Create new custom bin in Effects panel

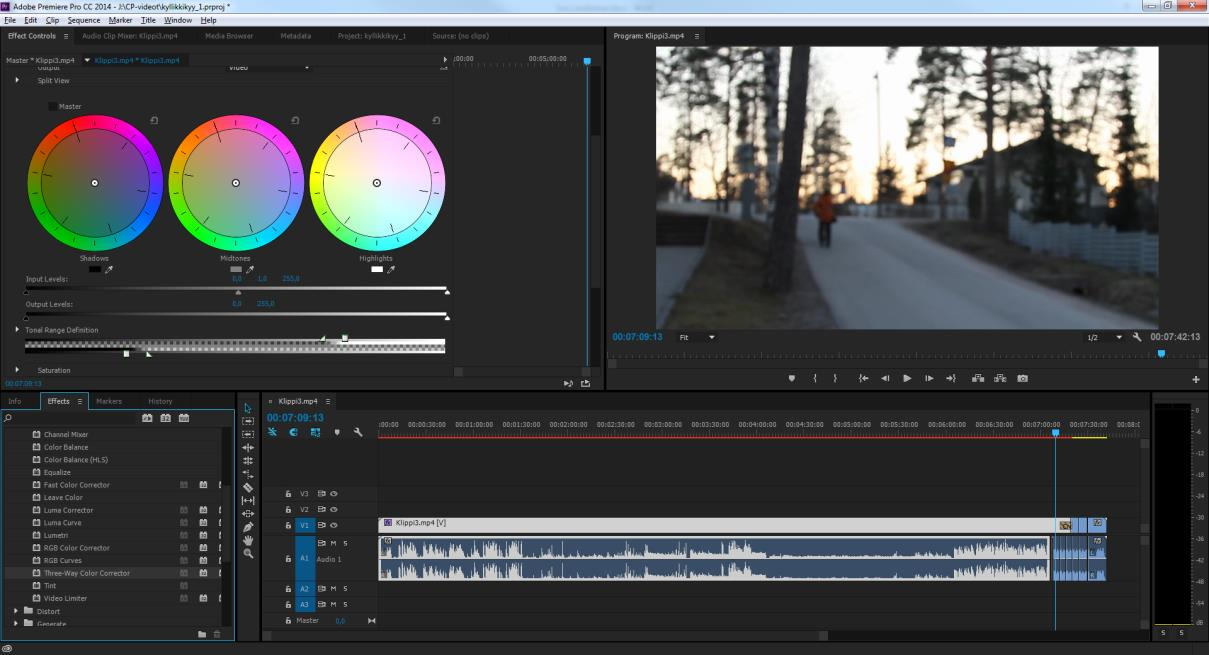pyautogui.click(x=202, y=634)
